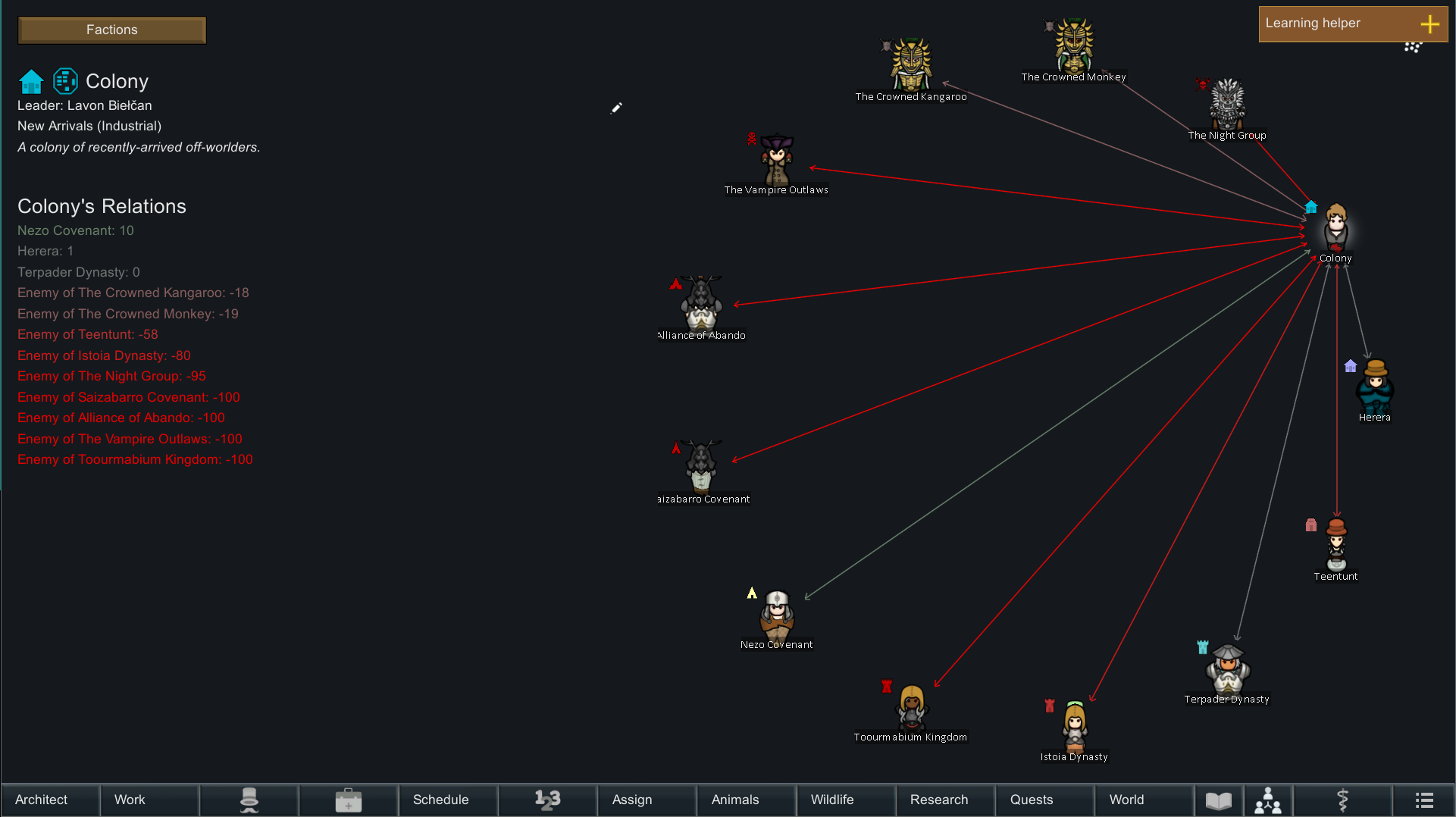1456x817 pixels.
Task: Open the 123 priorities icon tab
Action: click(x=547, y=800)
